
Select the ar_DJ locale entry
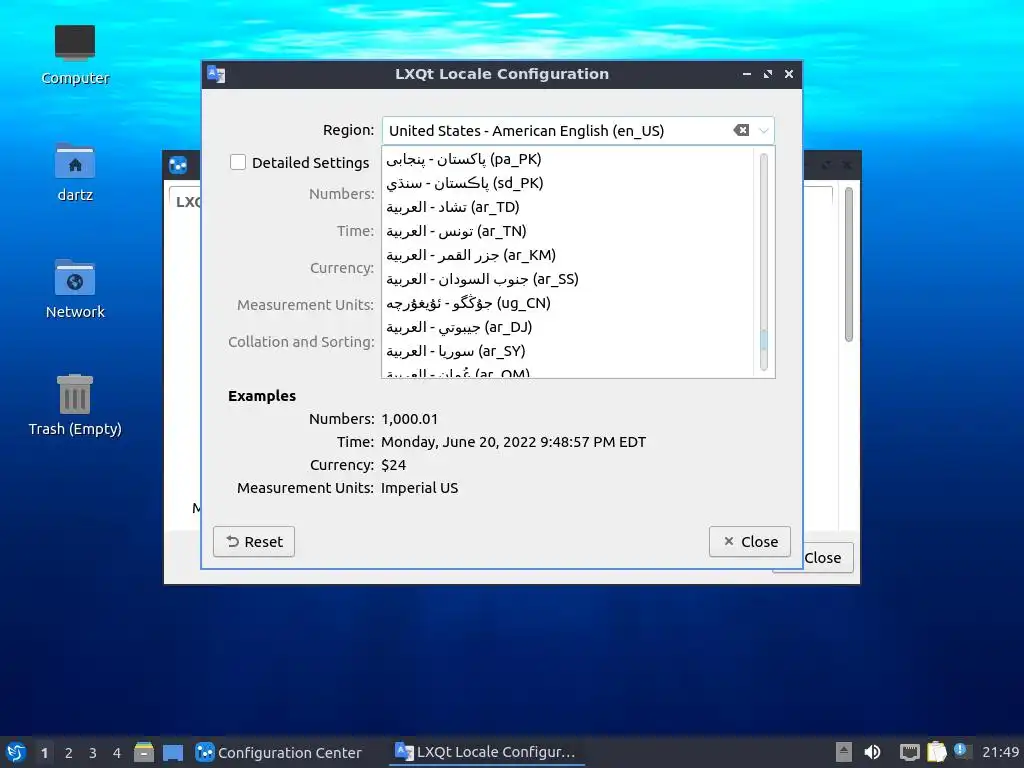click(x=567, y=327)
